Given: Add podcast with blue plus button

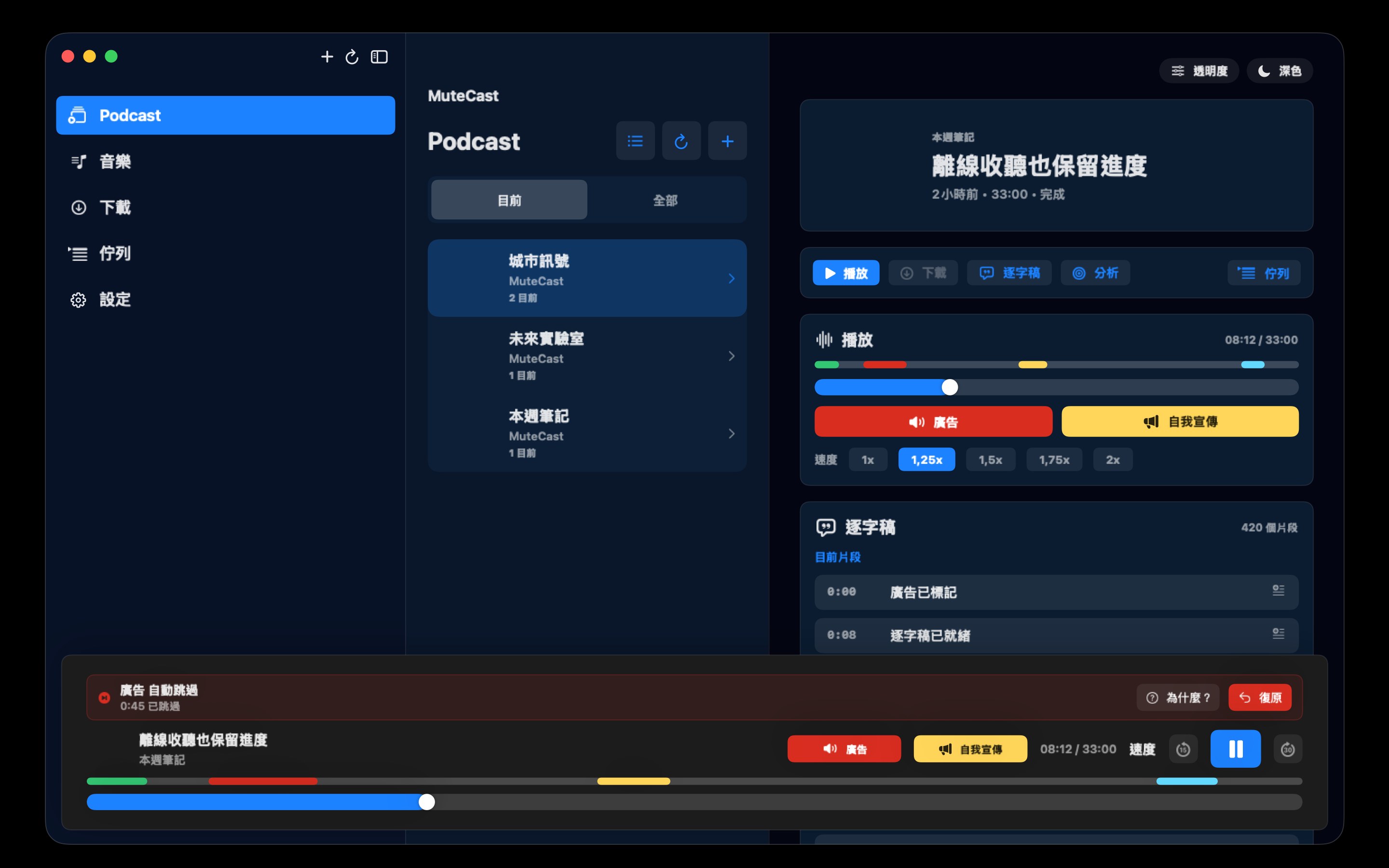Looking at the screenshot, I should click(727, 141).
